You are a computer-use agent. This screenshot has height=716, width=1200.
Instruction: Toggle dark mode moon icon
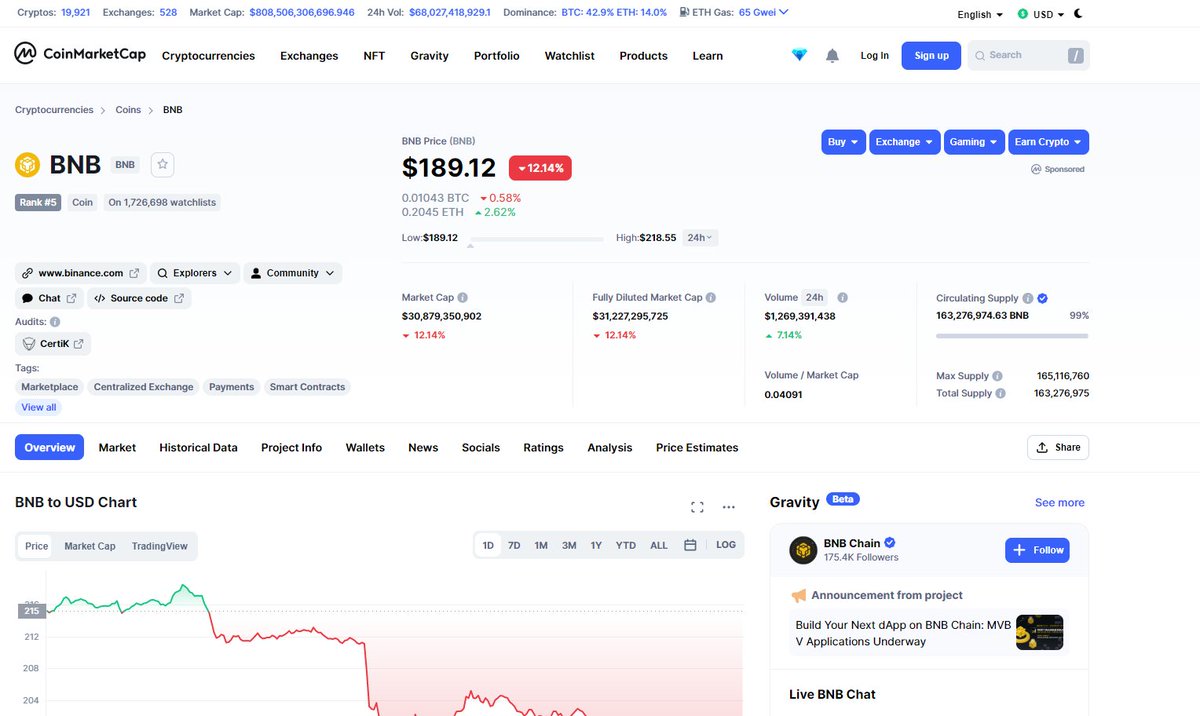point(1078,14)
